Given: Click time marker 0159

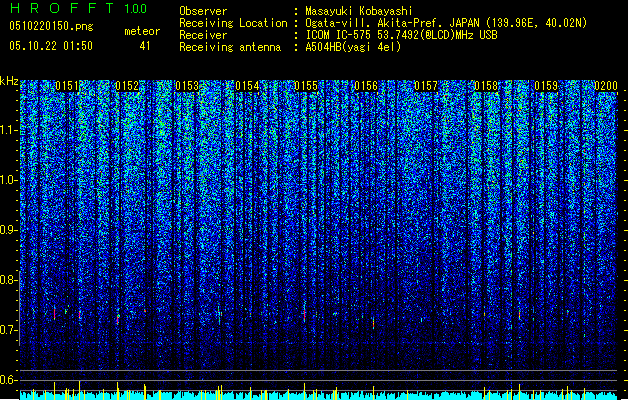Looking at the screenshot, I should (546, 86).
